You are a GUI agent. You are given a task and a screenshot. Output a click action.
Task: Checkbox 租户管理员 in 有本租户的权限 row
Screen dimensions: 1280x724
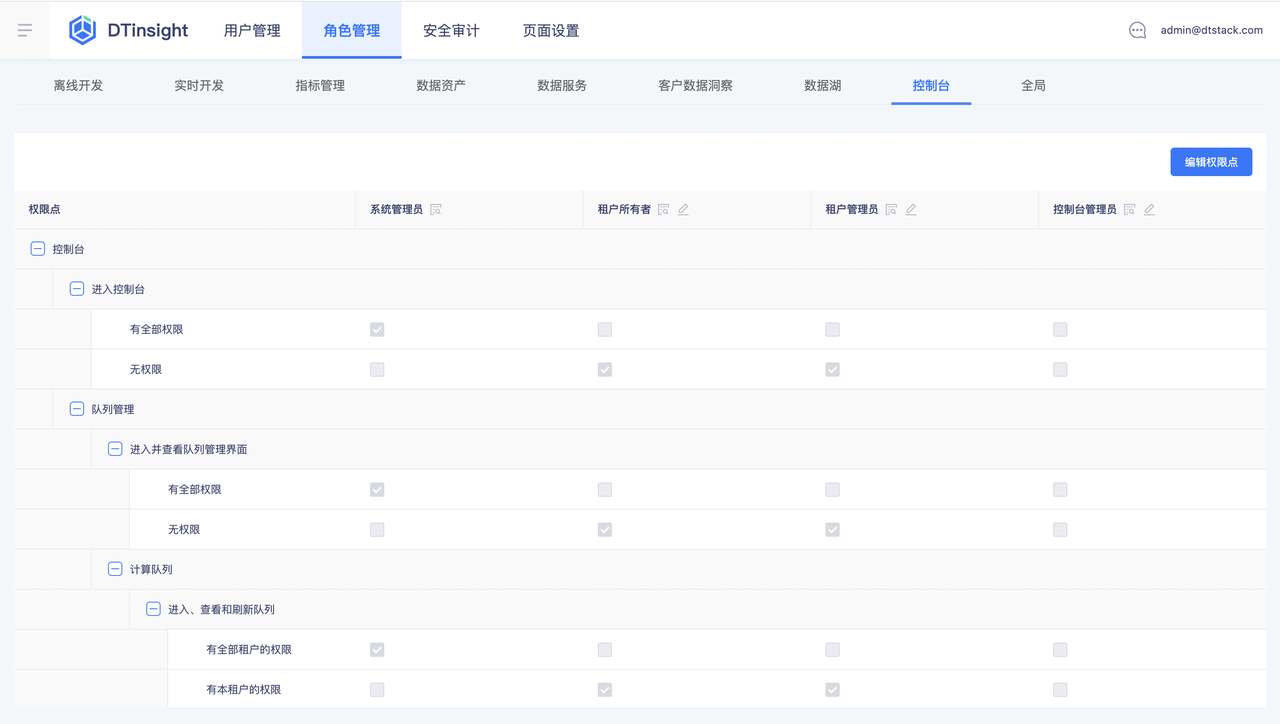(832, 689)
